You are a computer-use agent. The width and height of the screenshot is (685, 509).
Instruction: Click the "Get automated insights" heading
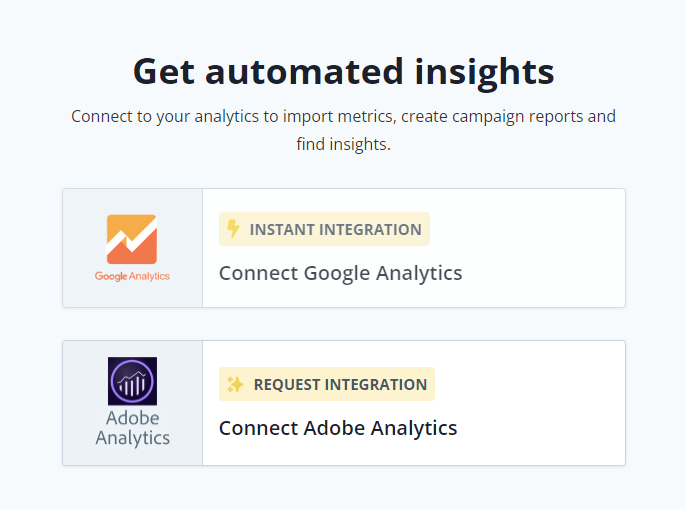coord(343,72)
